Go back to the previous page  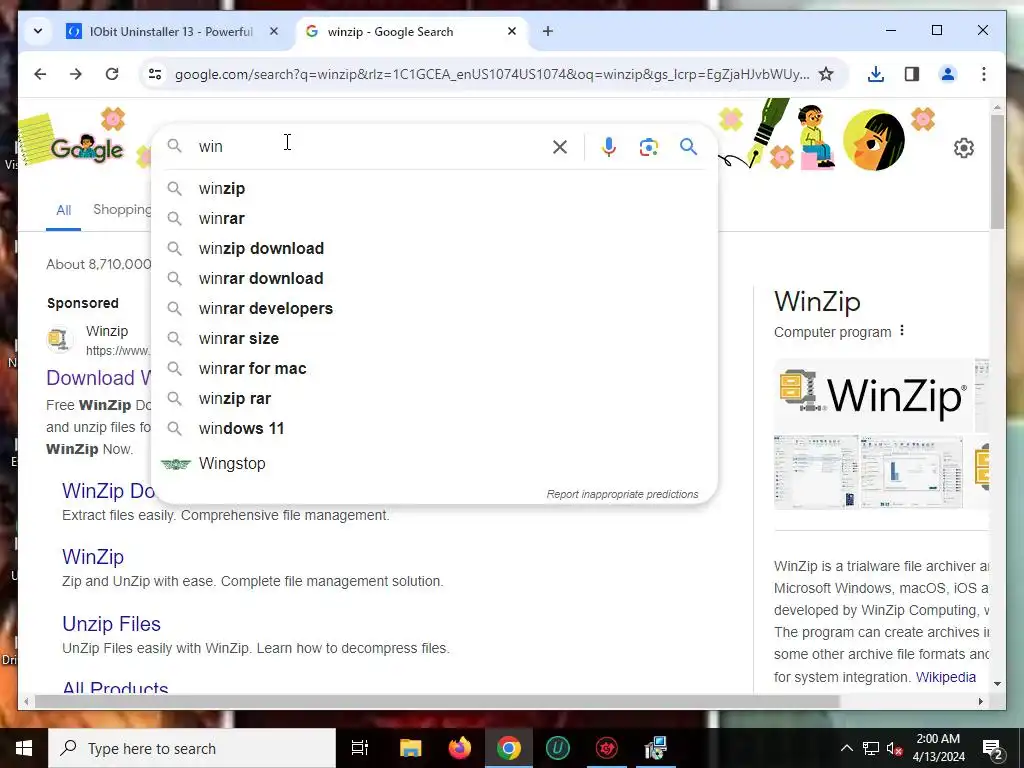(x=40, y=74)
